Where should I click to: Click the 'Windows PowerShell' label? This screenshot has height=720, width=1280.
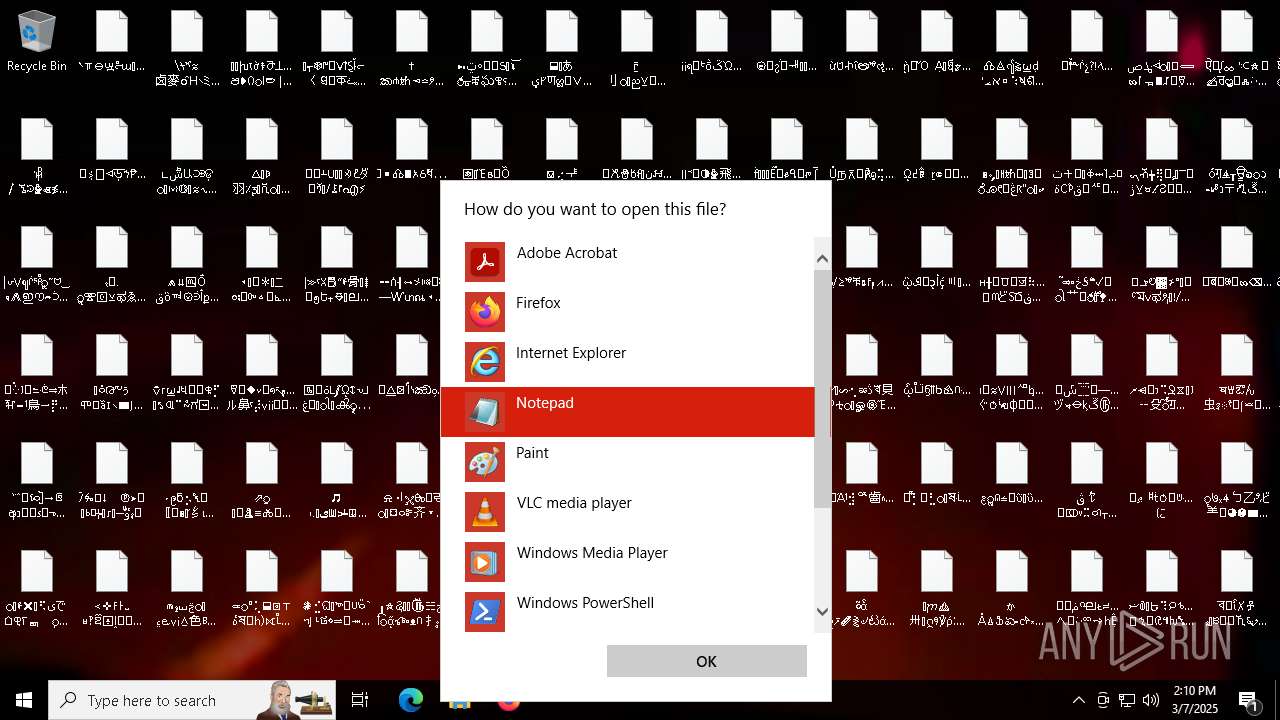(x=585, y=603)
